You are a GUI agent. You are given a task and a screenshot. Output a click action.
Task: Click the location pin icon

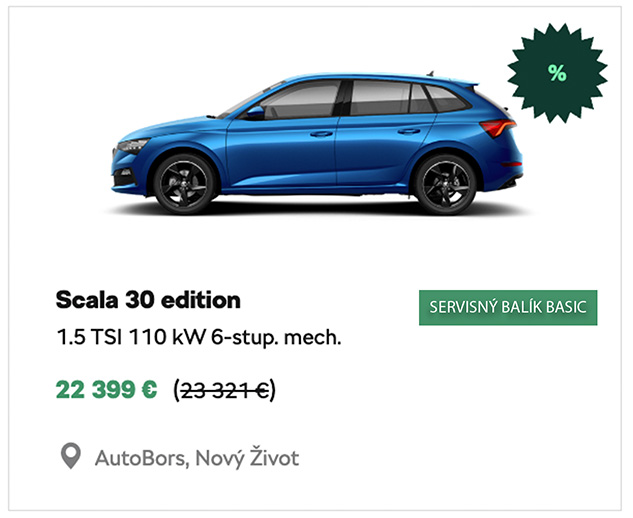tap(71, 456)
